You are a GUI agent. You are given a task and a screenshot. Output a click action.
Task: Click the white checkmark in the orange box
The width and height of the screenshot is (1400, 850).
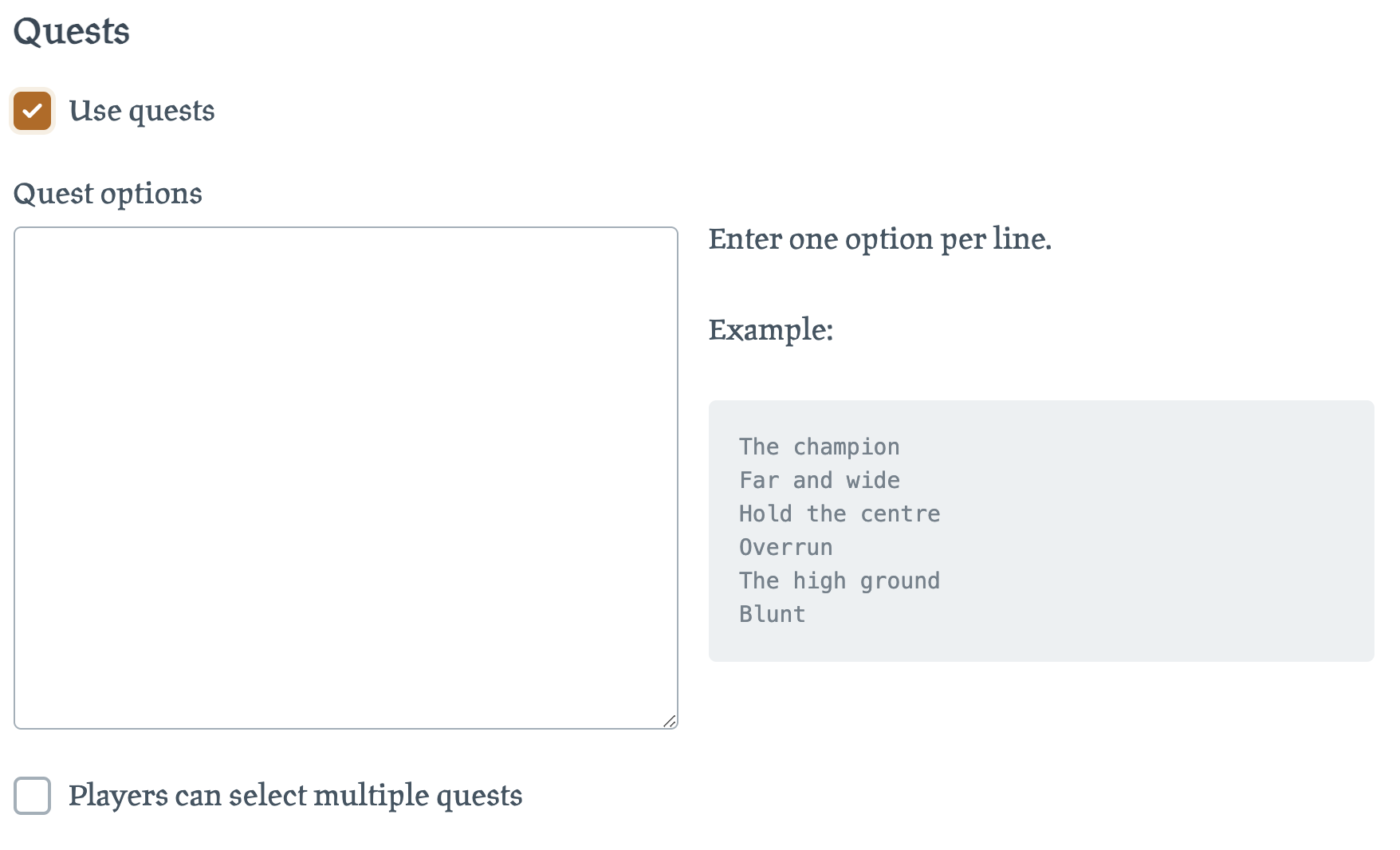[x=32, y=111]
